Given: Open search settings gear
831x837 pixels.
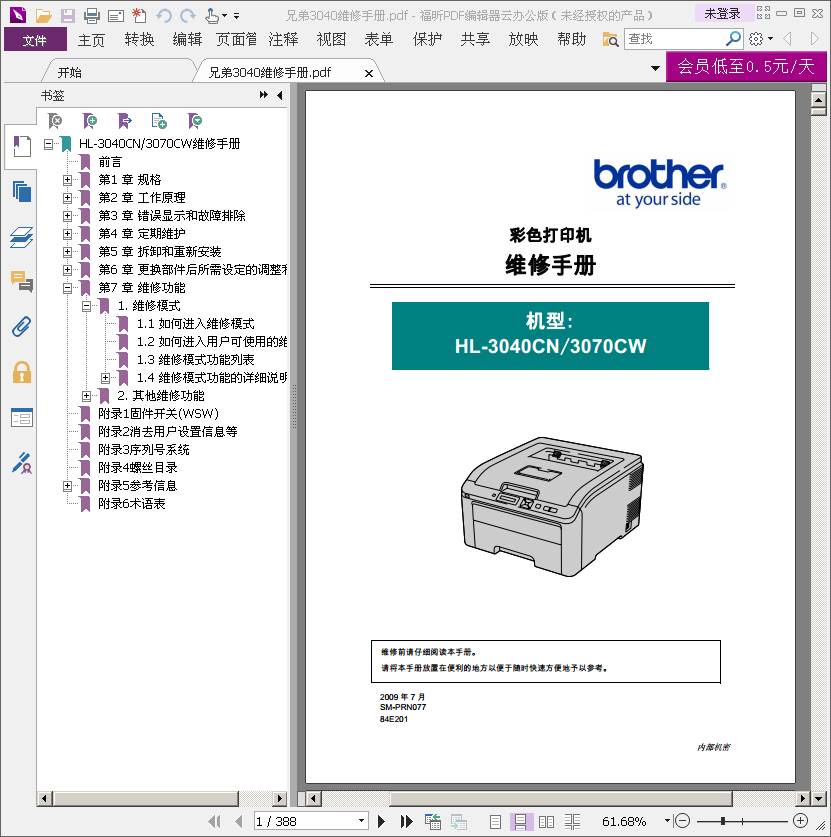Looking at the screenshot, I should click(756, 38).
